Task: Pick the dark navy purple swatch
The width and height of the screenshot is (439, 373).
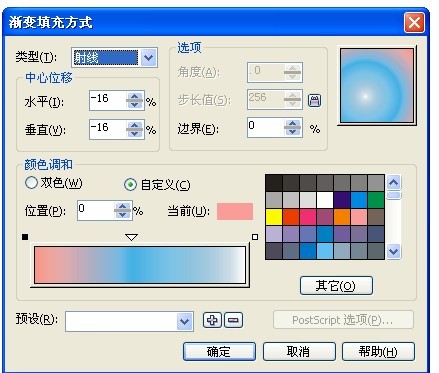Action: 342,200
